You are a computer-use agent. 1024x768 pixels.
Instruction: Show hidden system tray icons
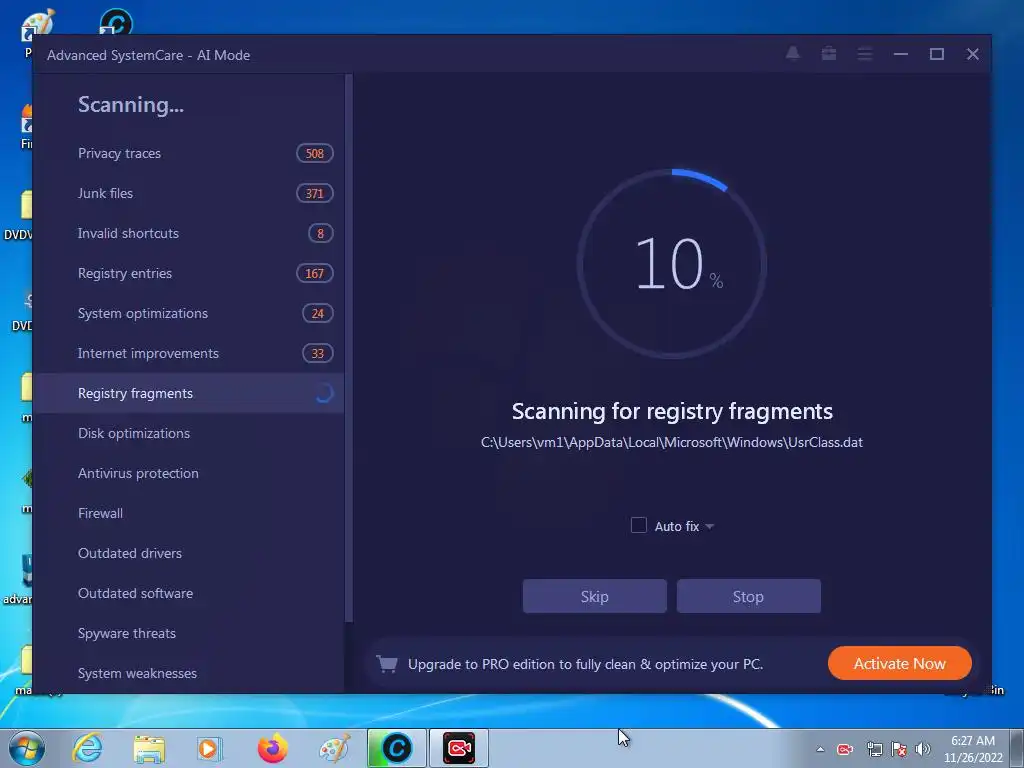pyautogui.click(x=820, y=750)
